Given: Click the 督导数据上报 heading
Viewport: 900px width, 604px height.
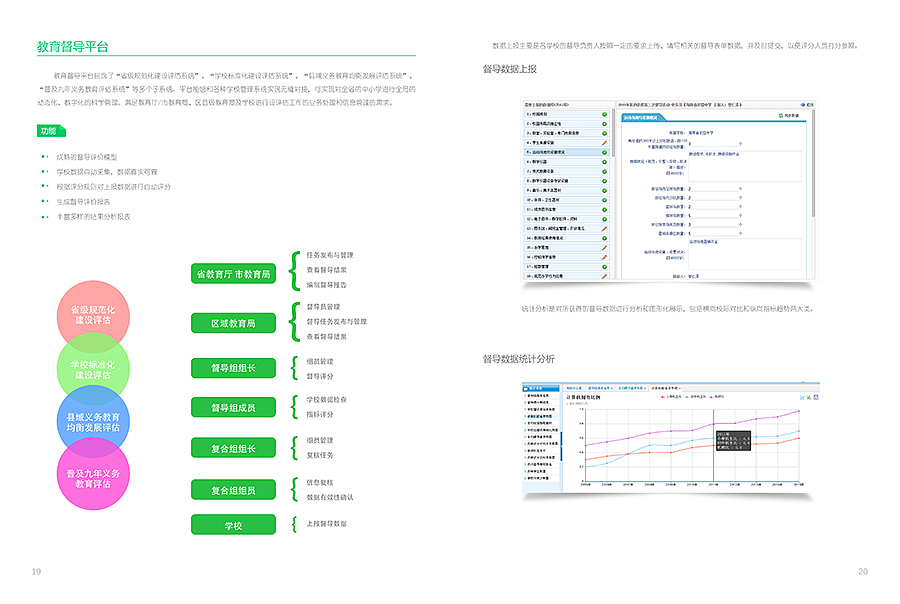Looking at the screenshot, I should click(x=510, y=69).
